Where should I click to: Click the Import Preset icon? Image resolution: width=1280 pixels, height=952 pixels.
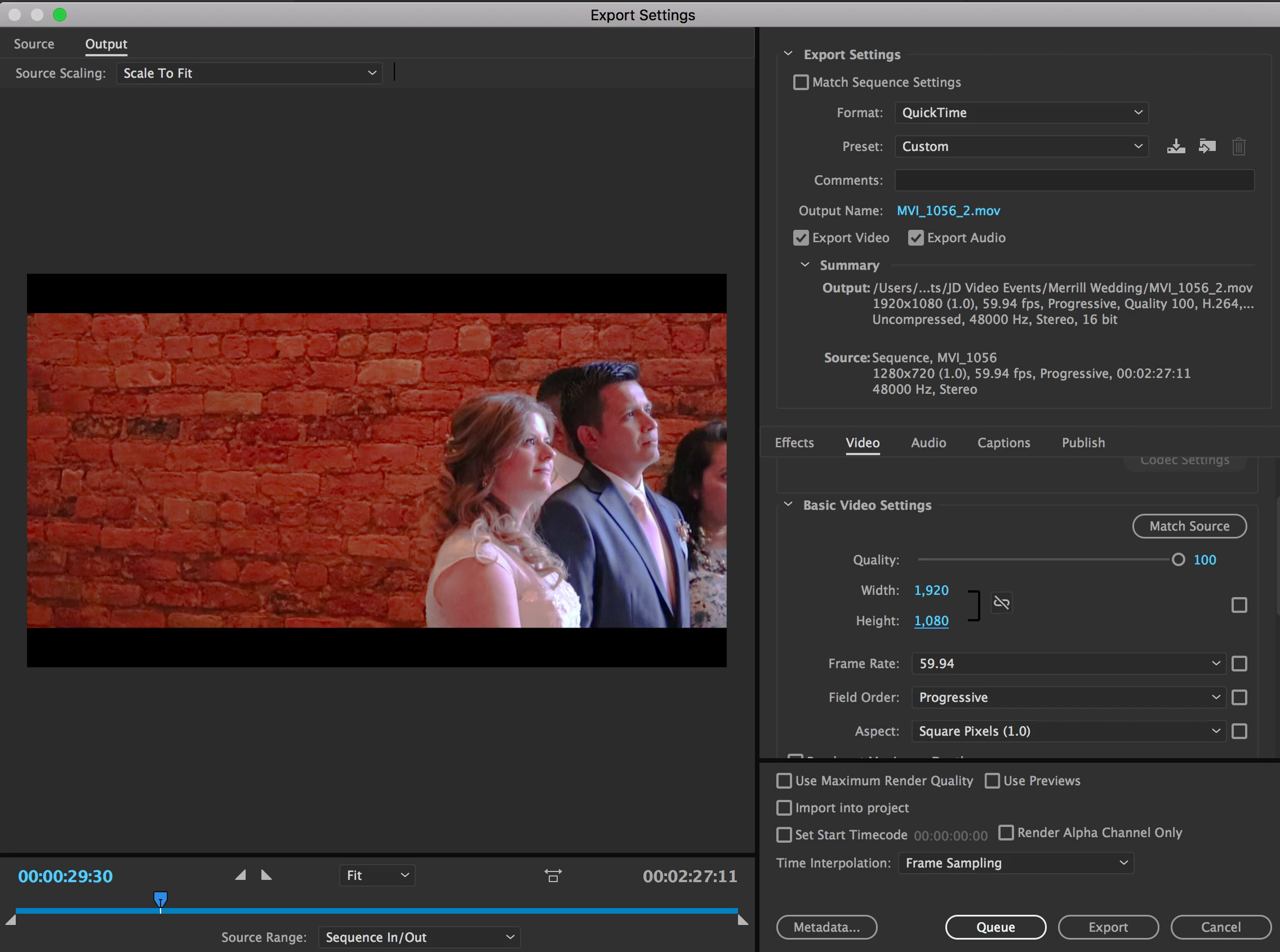click(x=1207, y=146)
